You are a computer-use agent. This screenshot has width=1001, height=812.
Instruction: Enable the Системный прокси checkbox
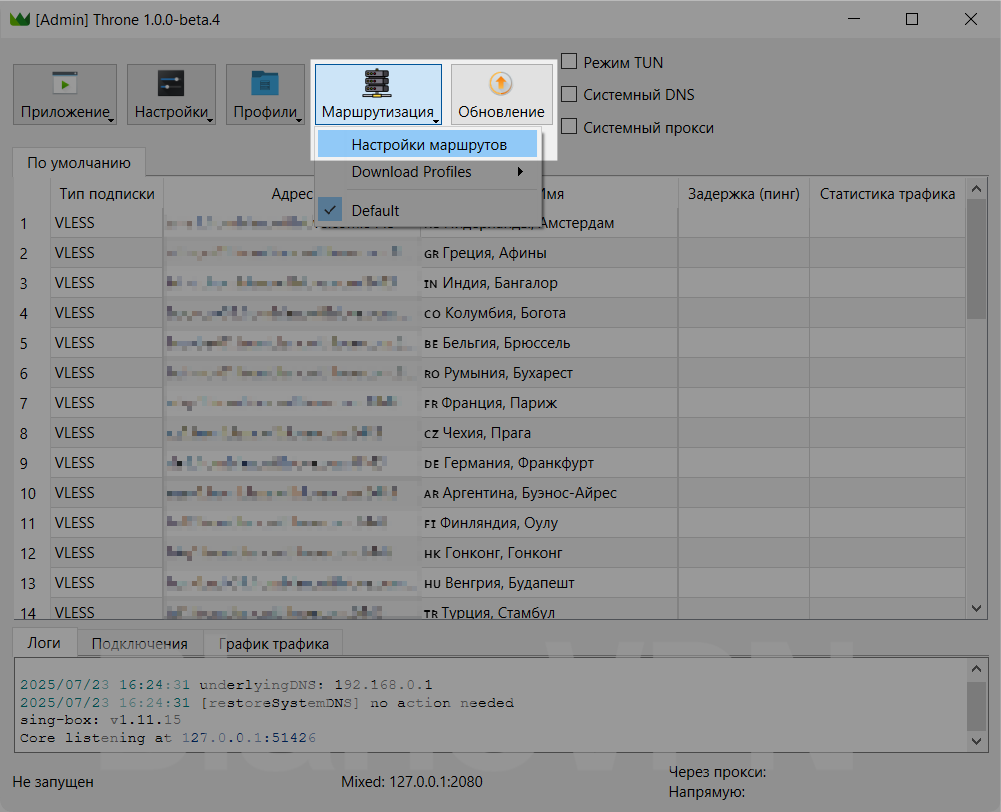coord(569,127)
